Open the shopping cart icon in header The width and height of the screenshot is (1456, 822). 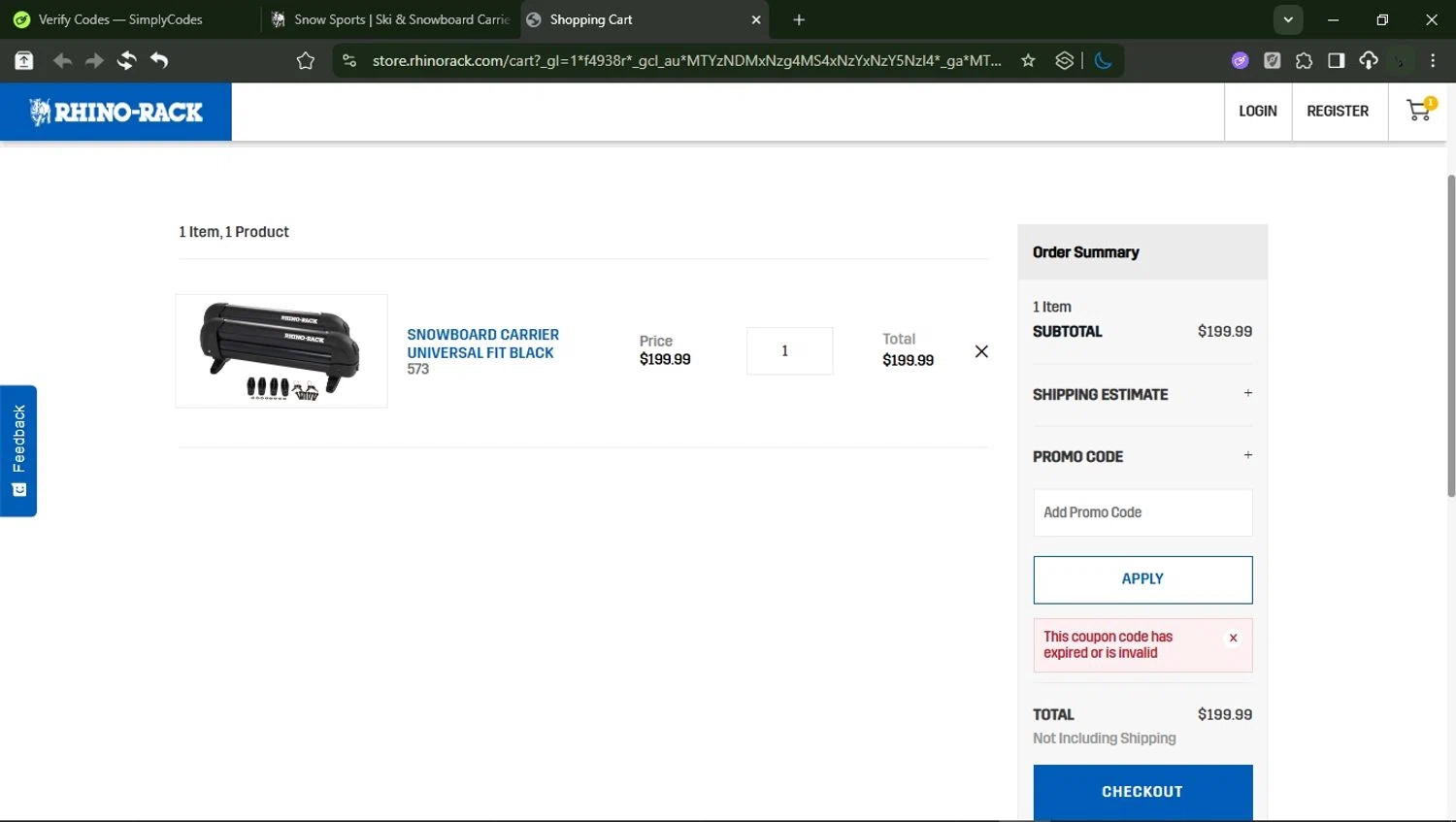pyautogui.click(x=1420, y=111)
